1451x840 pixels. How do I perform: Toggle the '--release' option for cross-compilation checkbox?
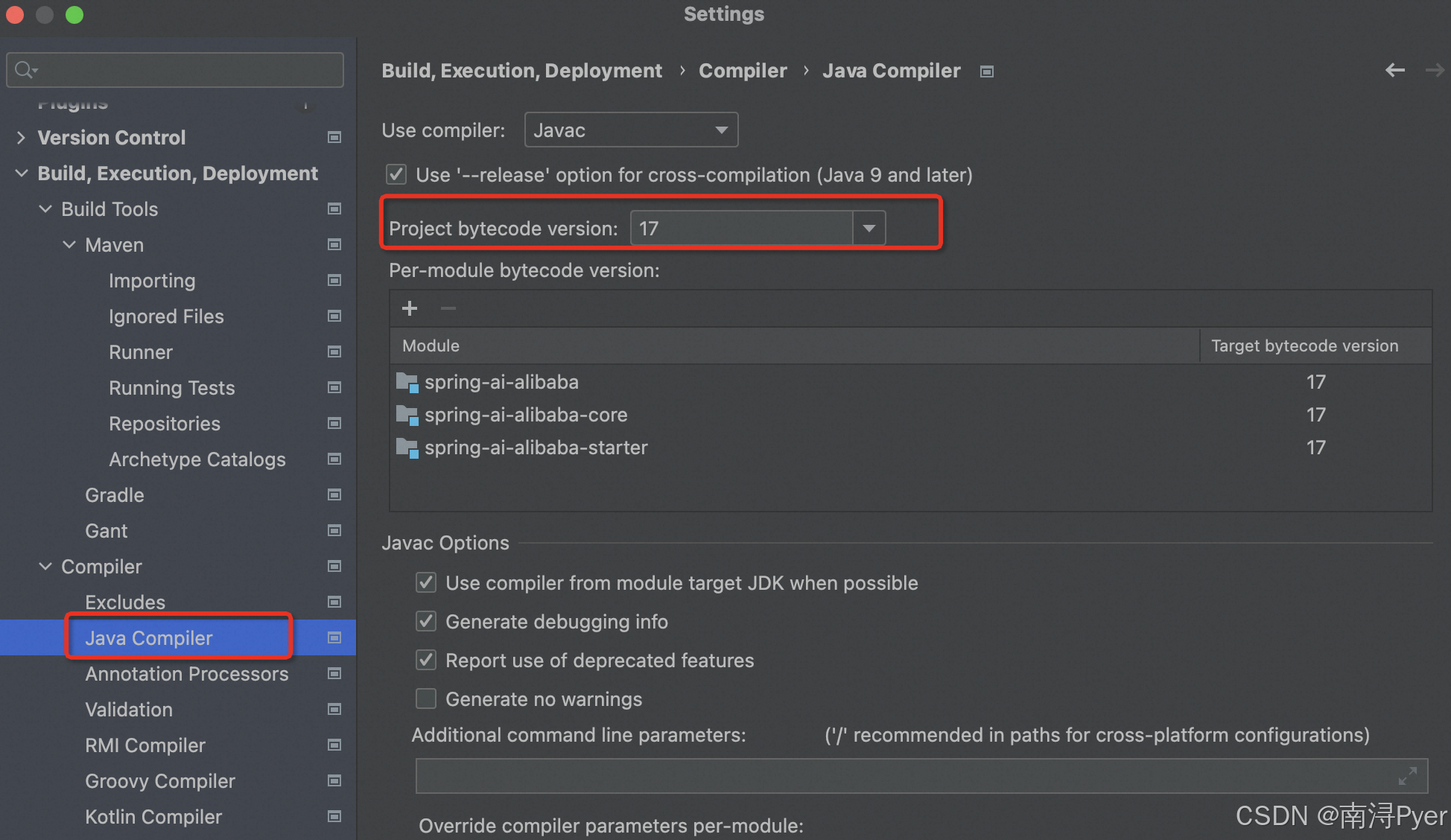coord(396,174)
